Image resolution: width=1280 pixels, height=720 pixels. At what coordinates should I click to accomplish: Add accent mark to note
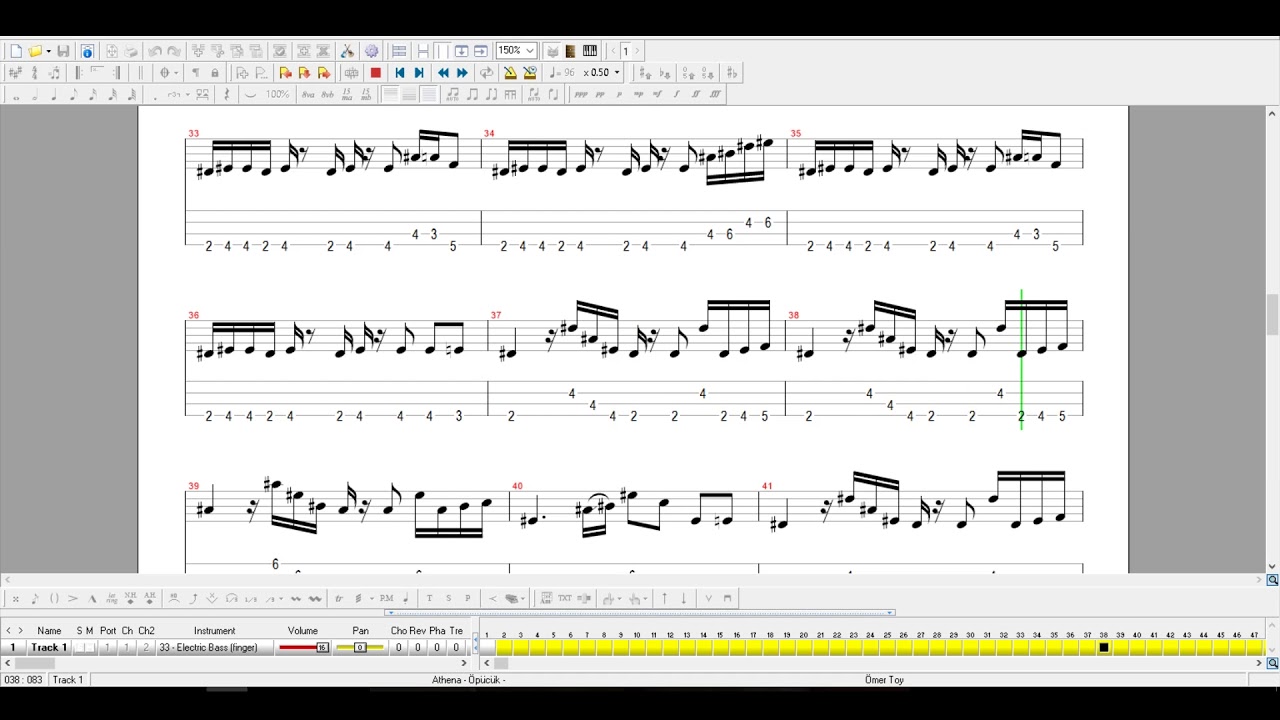coord(73,598)
